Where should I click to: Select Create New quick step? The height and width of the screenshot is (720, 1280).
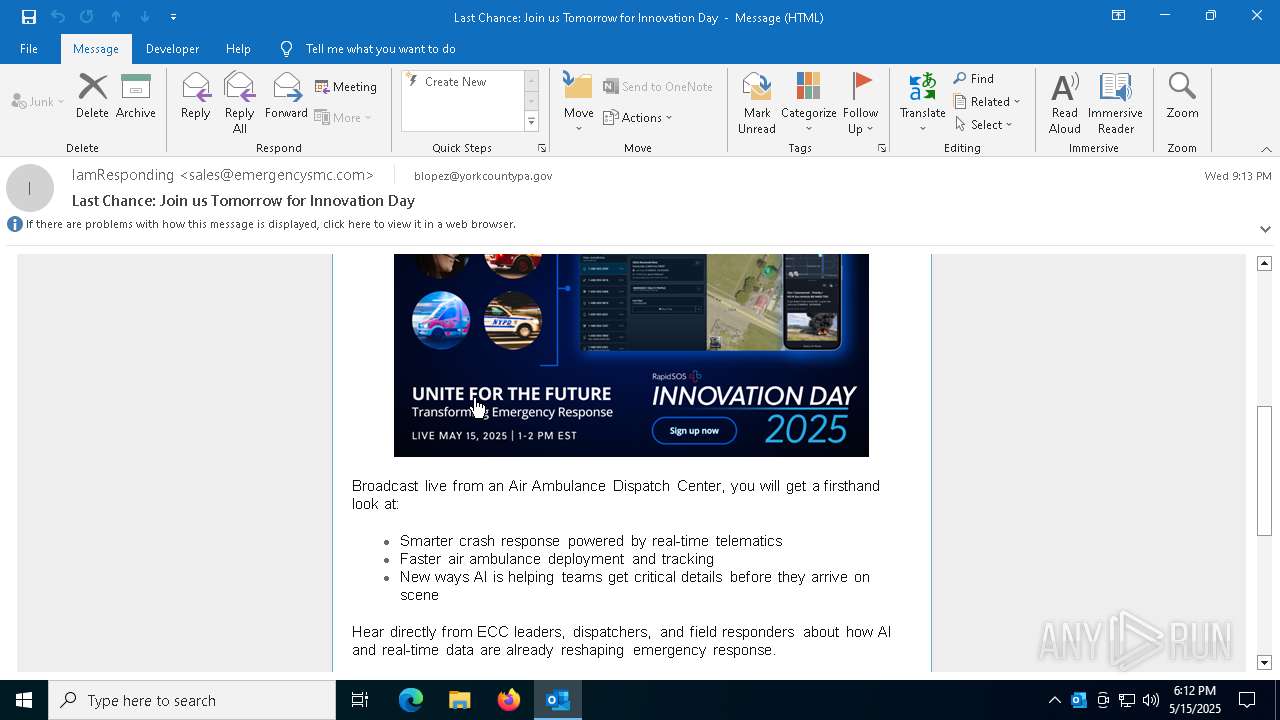point(455,82)
